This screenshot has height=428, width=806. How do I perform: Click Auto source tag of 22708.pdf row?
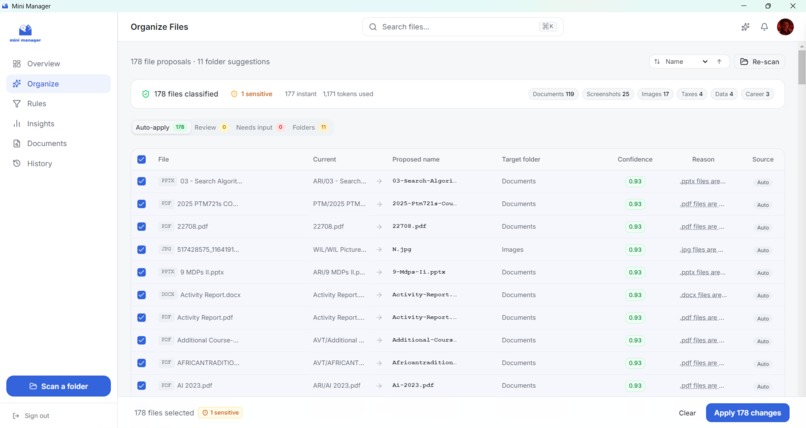pyautogui.click(x=763, y=227)
